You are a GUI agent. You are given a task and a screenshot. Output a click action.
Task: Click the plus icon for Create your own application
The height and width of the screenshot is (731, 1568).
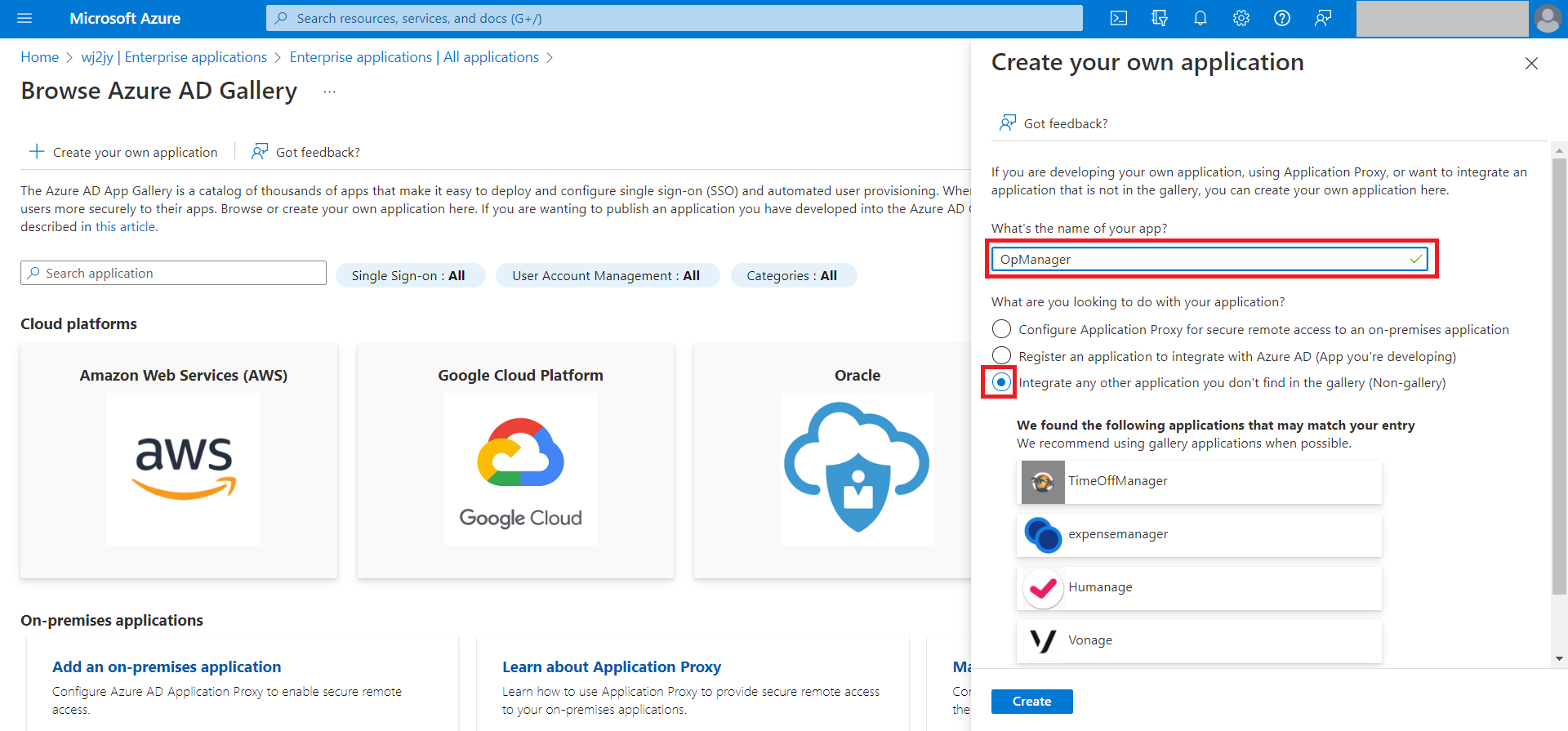(x=37, y=151)
